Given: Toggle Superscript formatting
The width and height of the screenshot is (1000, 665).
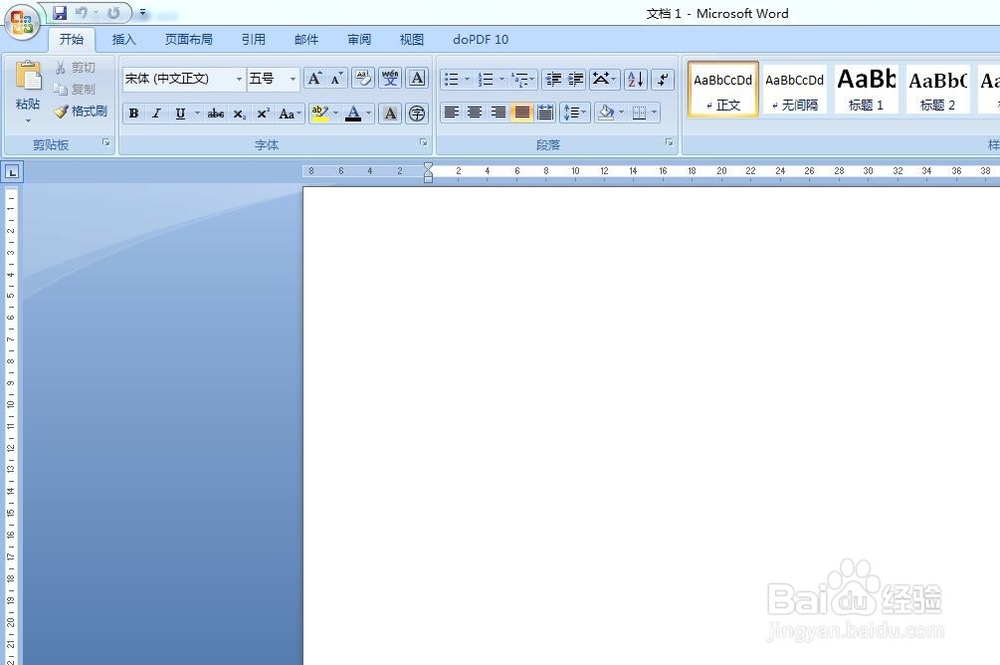Looking at the screenshot, I should 262,113.
